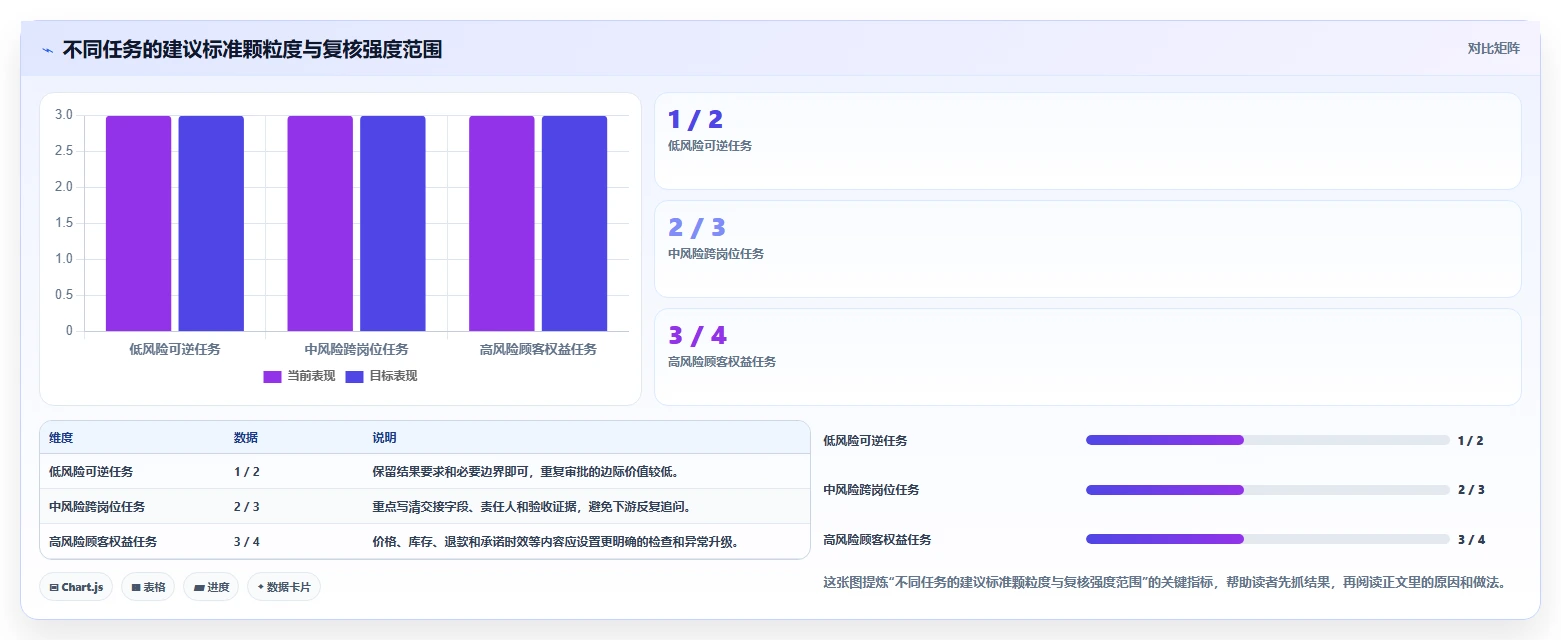Click x-axis label 中风险跨岗位任务 under chart
Viewport: 1561px width, 640px height.
pos(356,350)
